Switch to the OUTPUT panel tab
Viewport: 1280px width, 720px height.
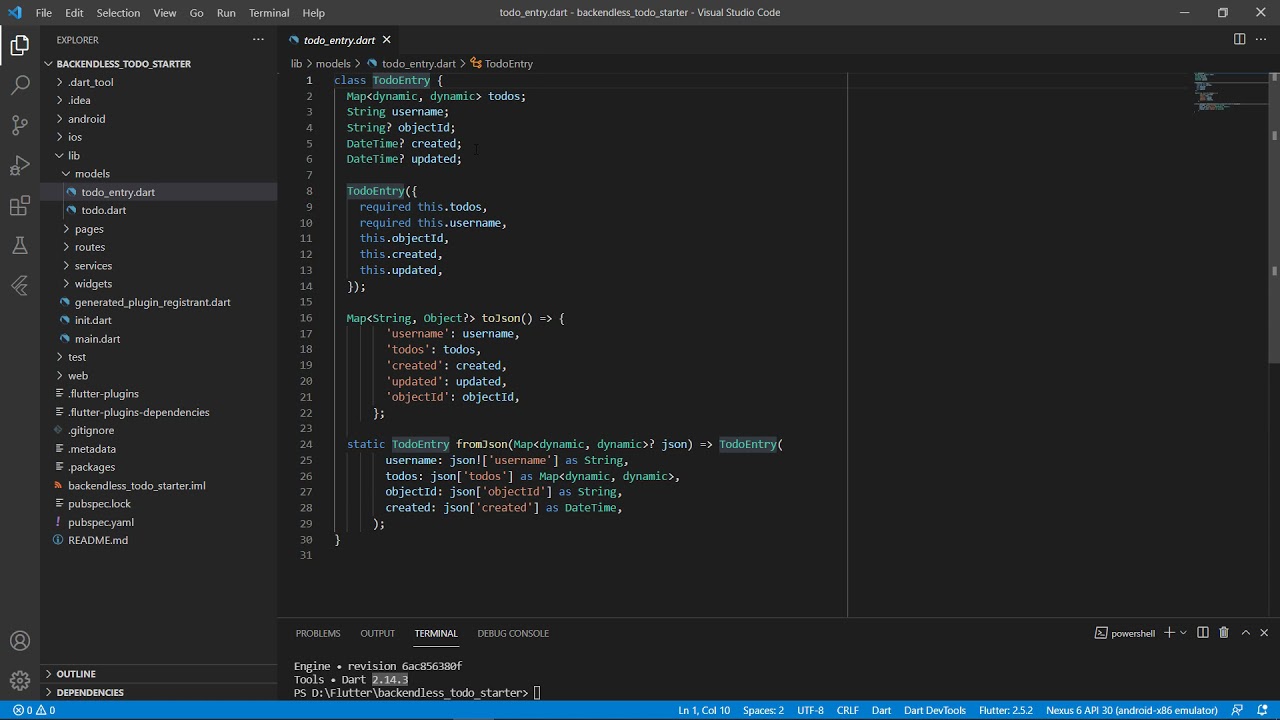378,633
